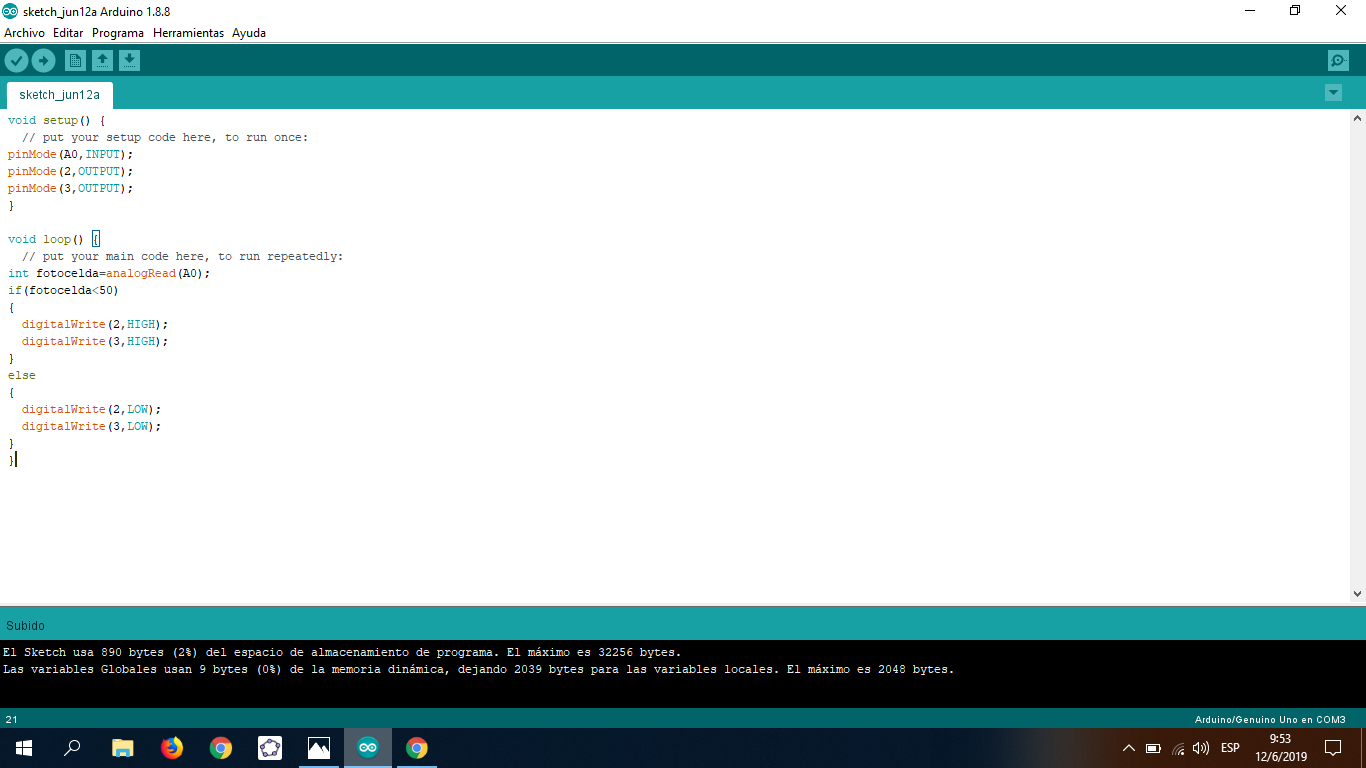Show hidden tray icons chevron
This screenshot has height=768, width=1366.
[x=1129, y=748]
